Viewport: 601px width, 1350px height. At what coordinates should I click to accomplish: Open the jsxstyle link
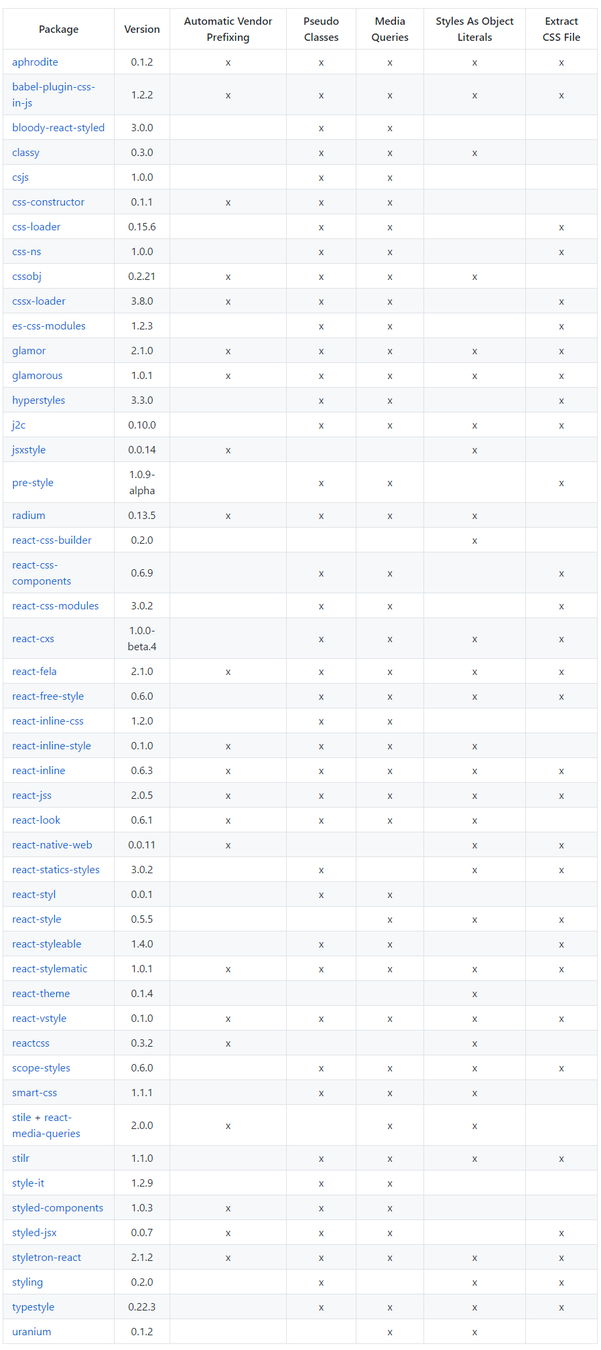coord(31,450)
